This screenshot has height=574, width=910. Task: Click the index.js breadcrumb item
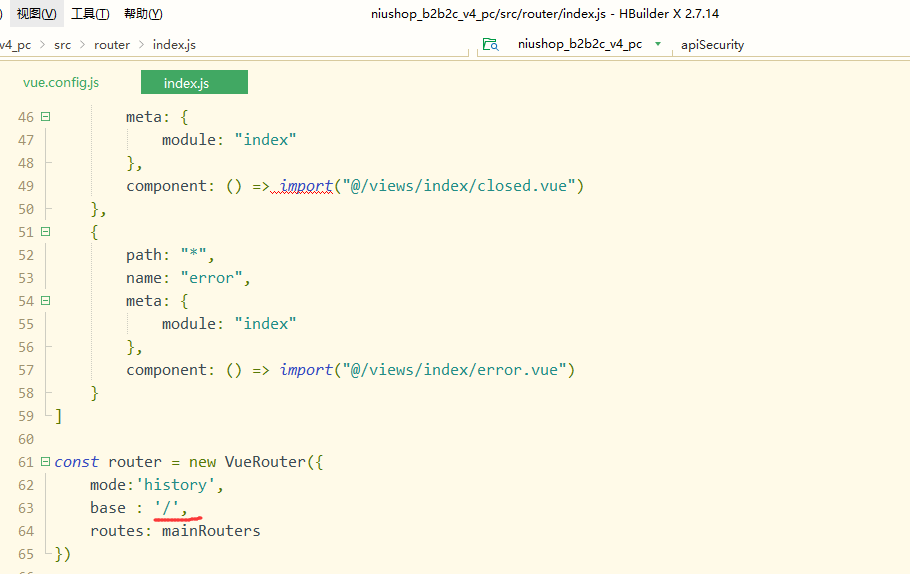pyautogui.click(x=175, y=44)
